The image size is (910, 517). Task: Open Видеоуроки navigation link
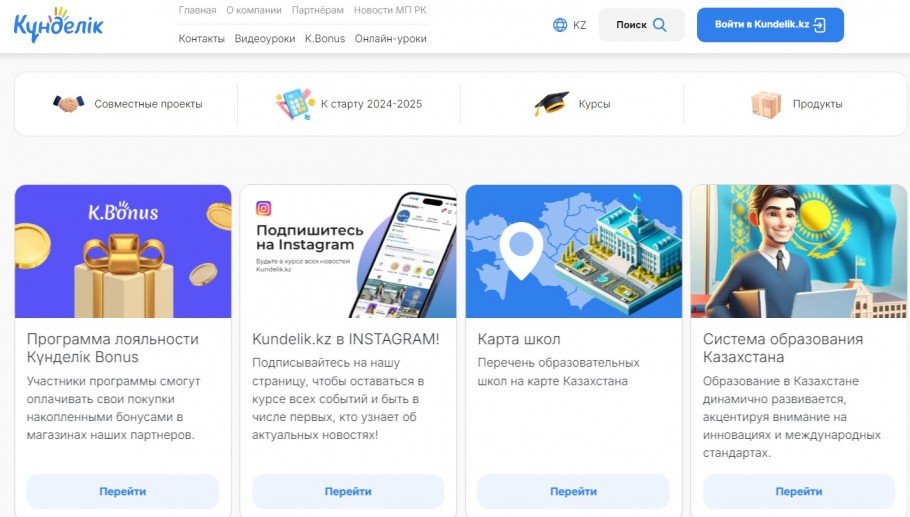265,39
